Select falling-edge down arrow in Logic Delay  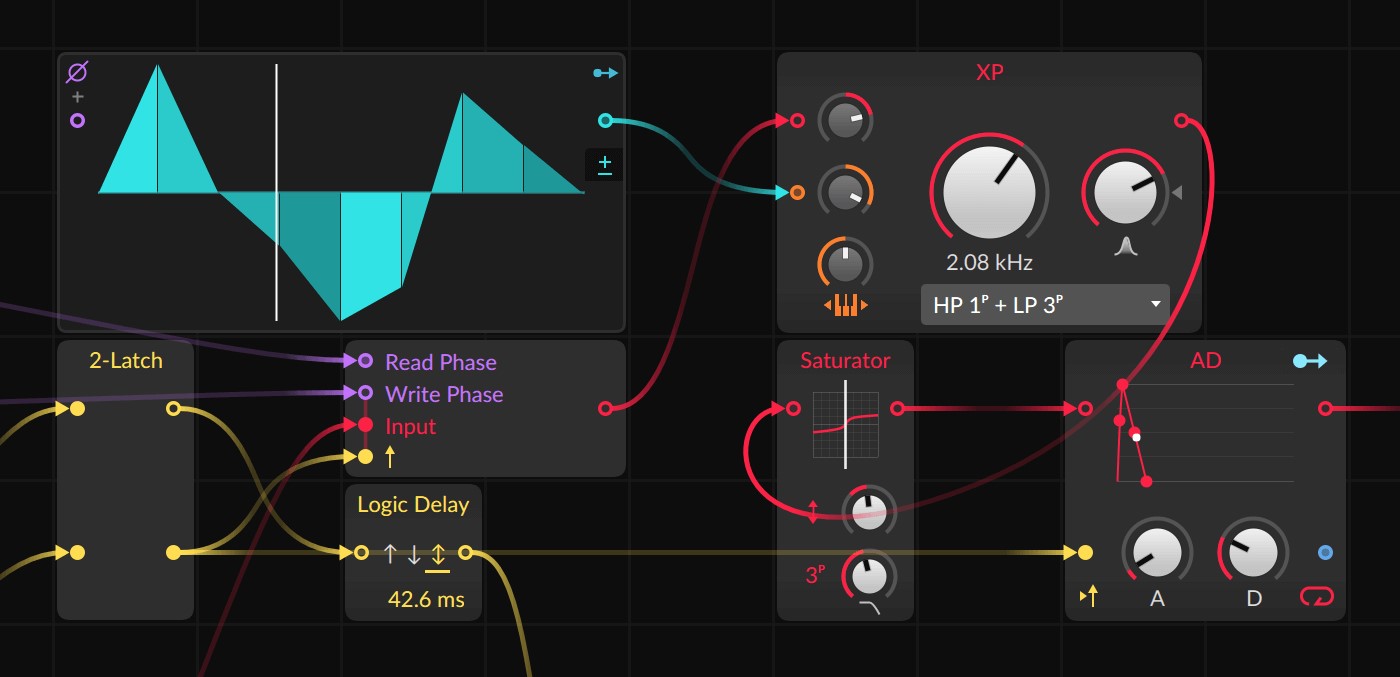pyautogui.click(x=414, y=552)
